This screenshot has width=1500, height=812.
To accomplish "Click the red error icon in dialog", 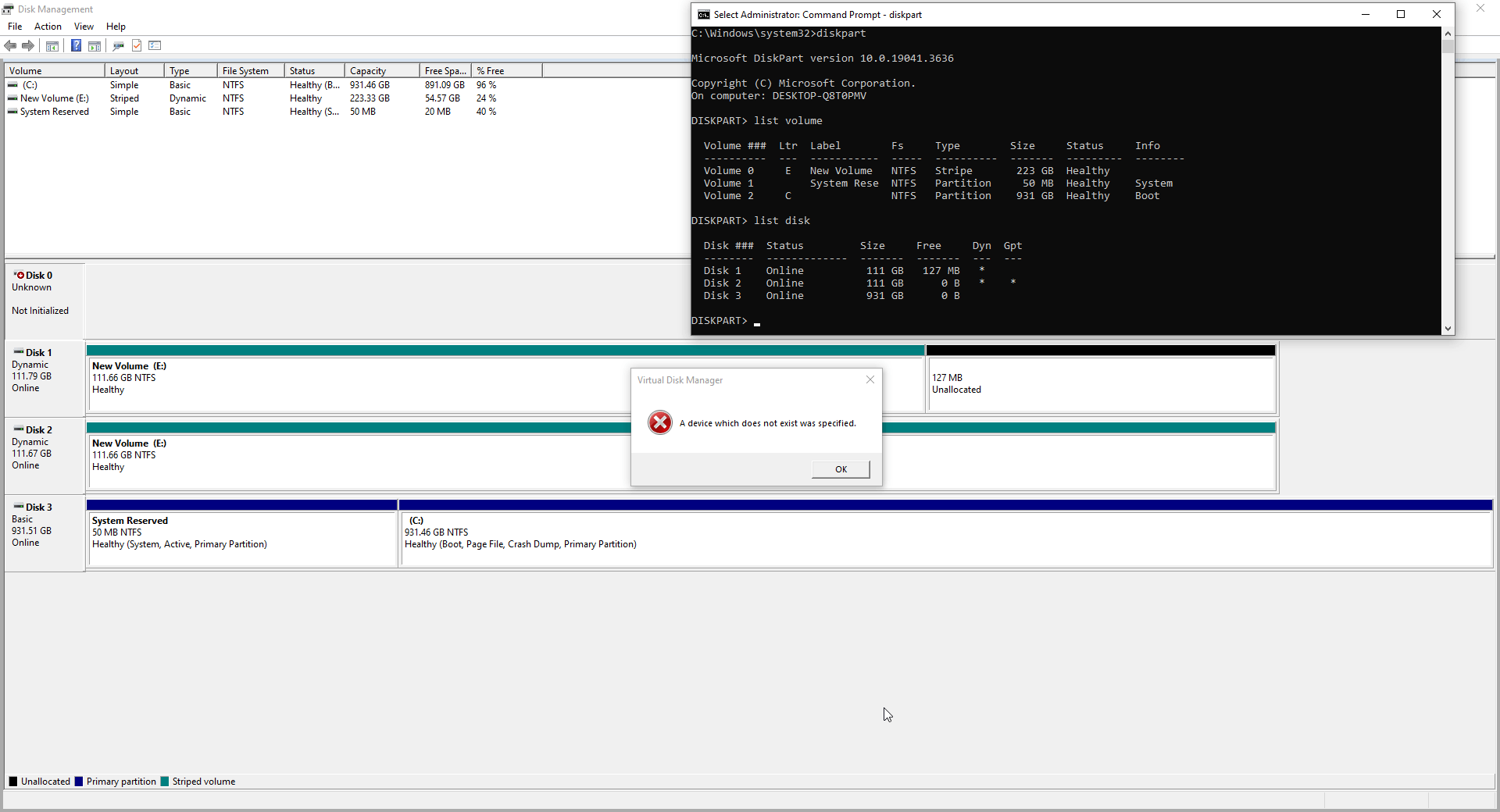I will (x=660, y=422).
